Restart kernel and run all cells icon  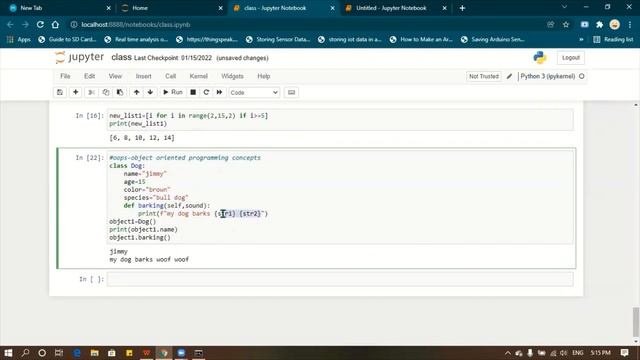(220, 92)
